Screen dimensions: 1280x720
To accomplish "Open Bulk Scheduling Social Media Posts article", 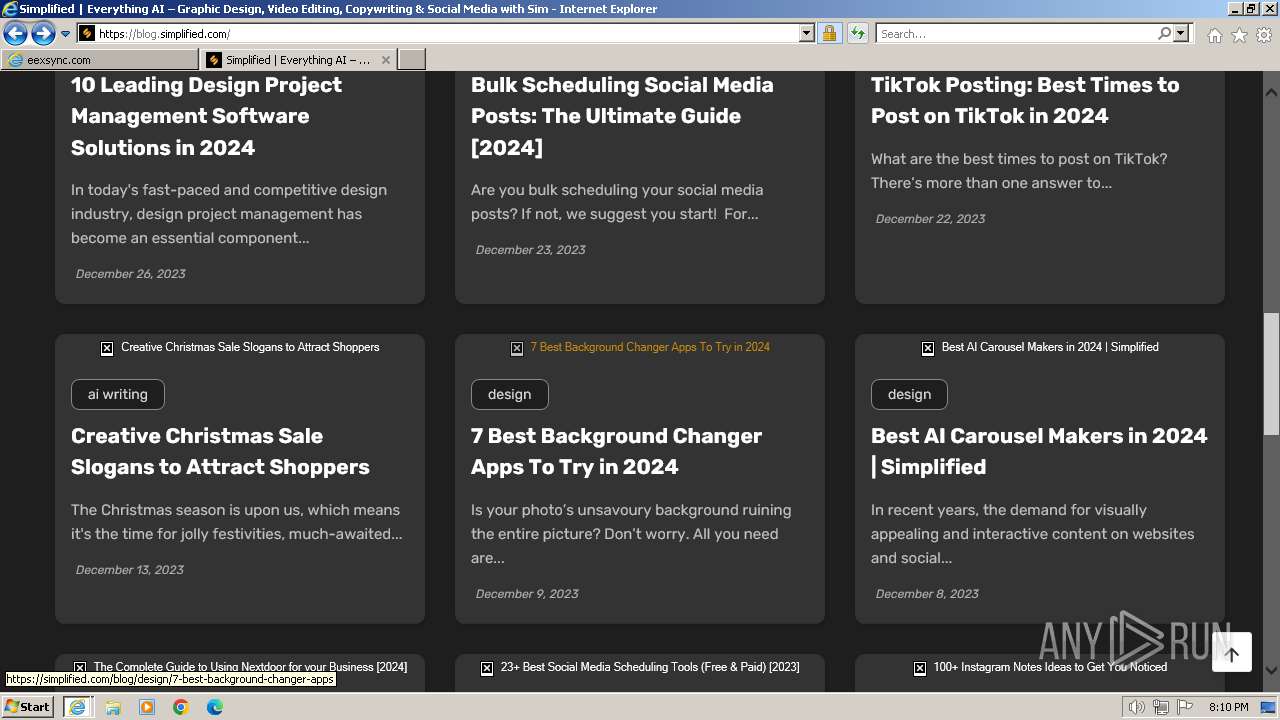I will coord(622,116).
